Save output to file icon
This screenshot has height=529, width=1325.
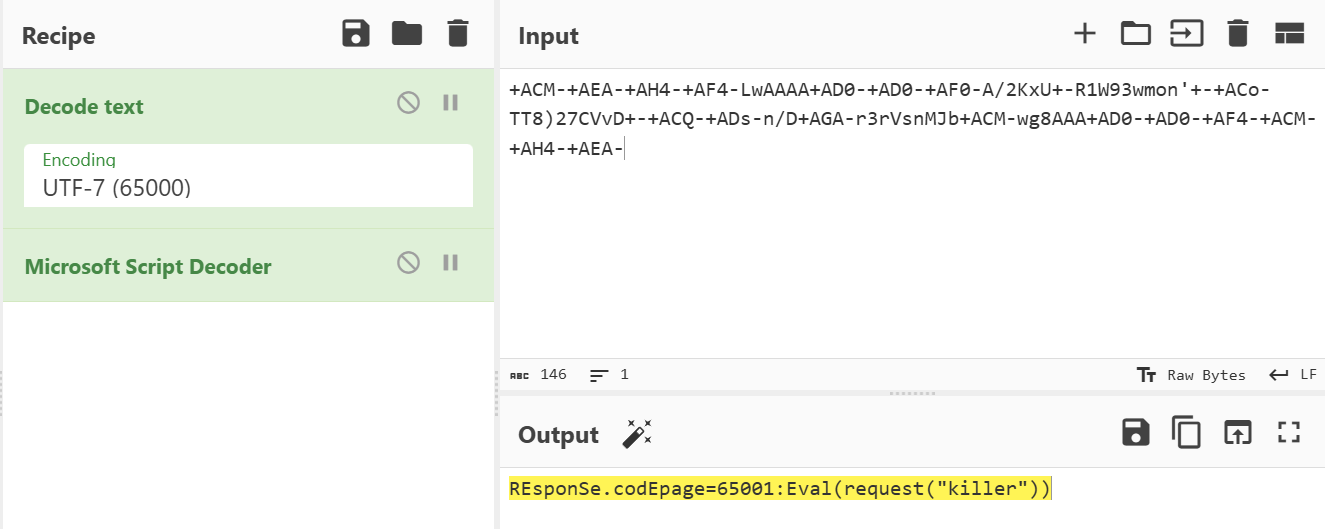1136,432
